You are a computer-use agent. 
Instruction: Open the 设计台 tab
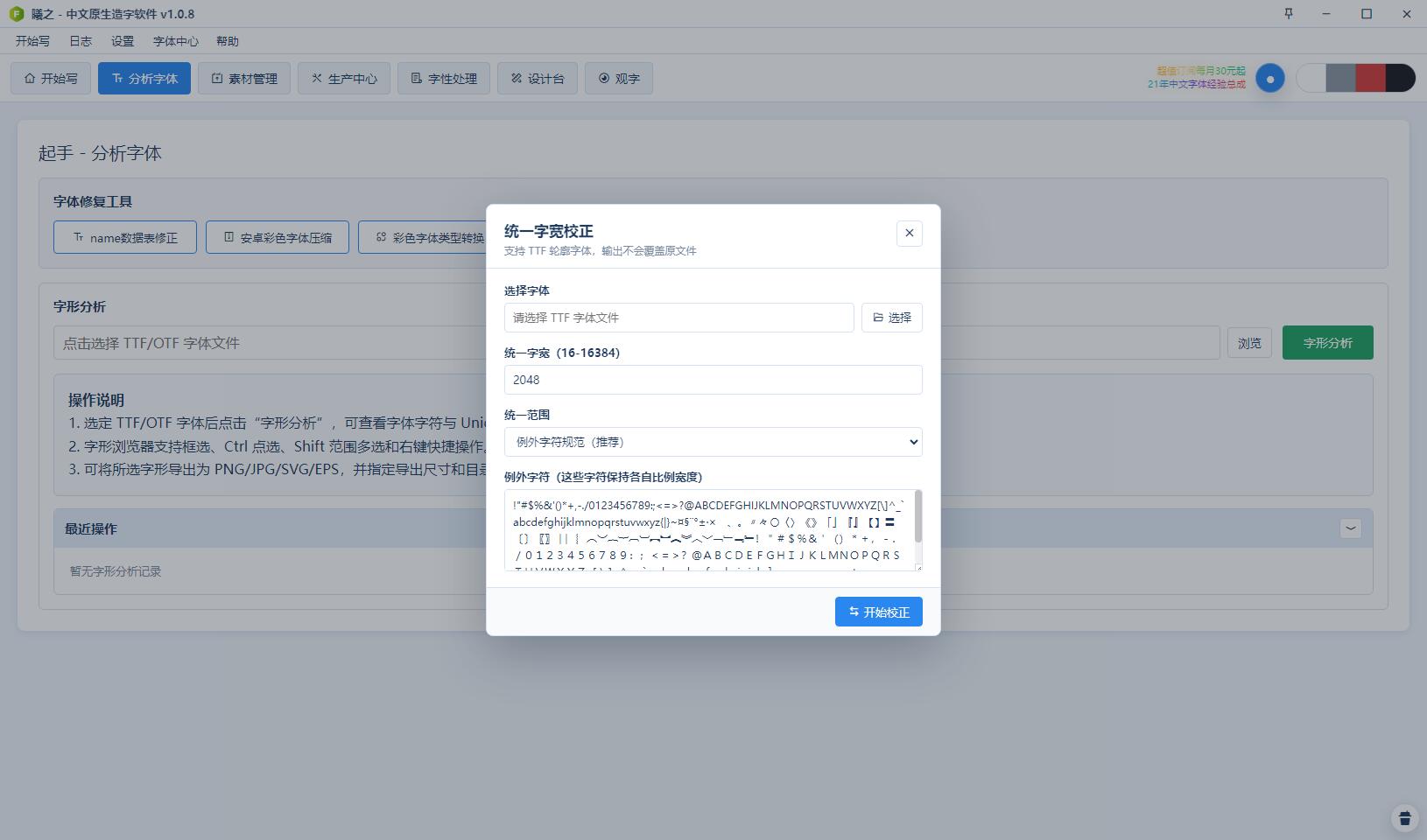point(538,79)
